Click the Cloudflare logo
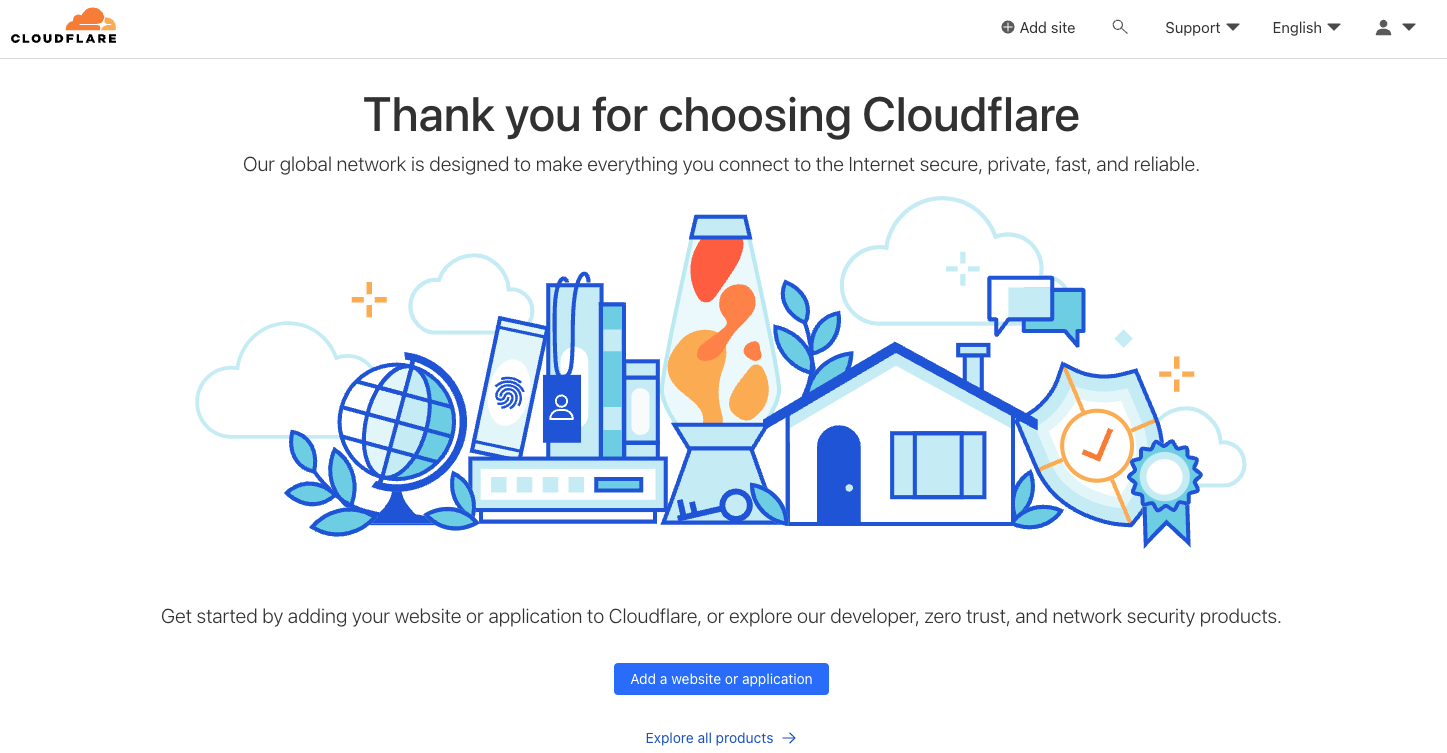The height and width of the screenshot is (753, 1447). 64,26
